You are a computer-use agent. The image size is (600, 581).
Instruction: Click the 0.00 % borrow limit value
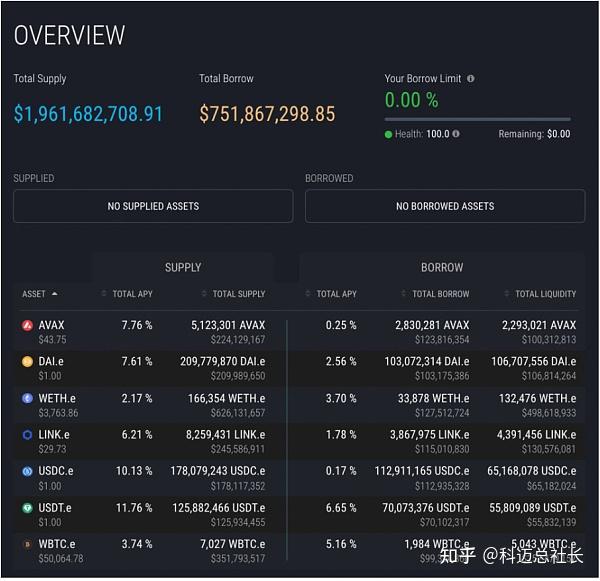(x=411, y=100)
